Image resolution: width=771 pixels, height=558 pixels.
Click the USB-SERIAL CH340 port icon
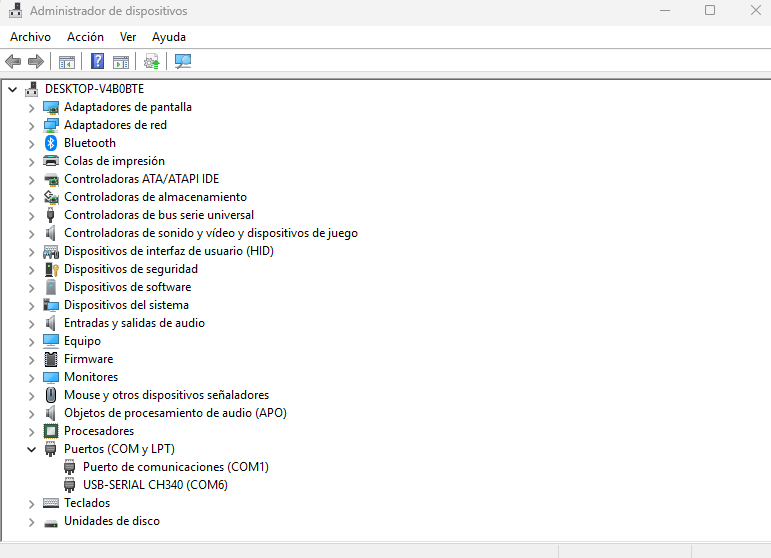pos(69,485)
